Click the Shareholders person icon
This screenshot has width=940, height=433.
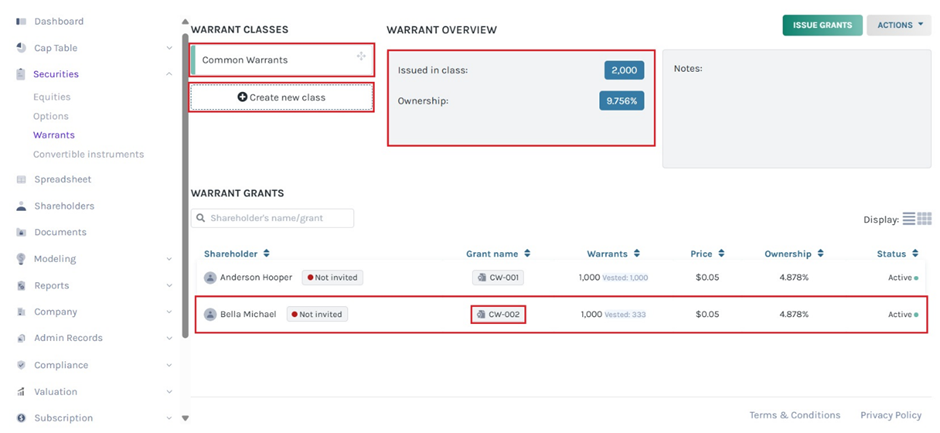coord(22,206)
